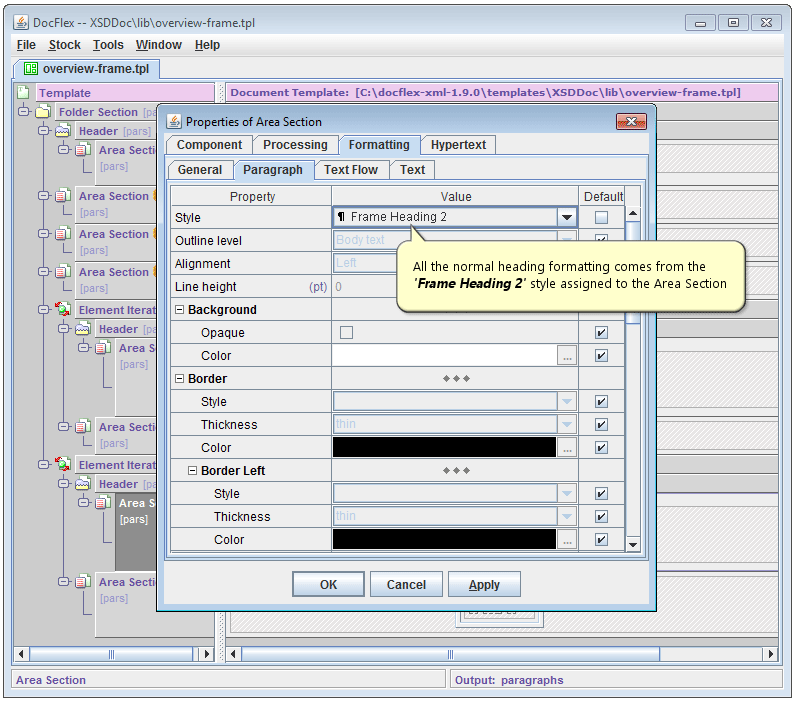Click the Border Color ellipsis button
The width and height of the screenshot is (796, 702).
pos(568,448)
